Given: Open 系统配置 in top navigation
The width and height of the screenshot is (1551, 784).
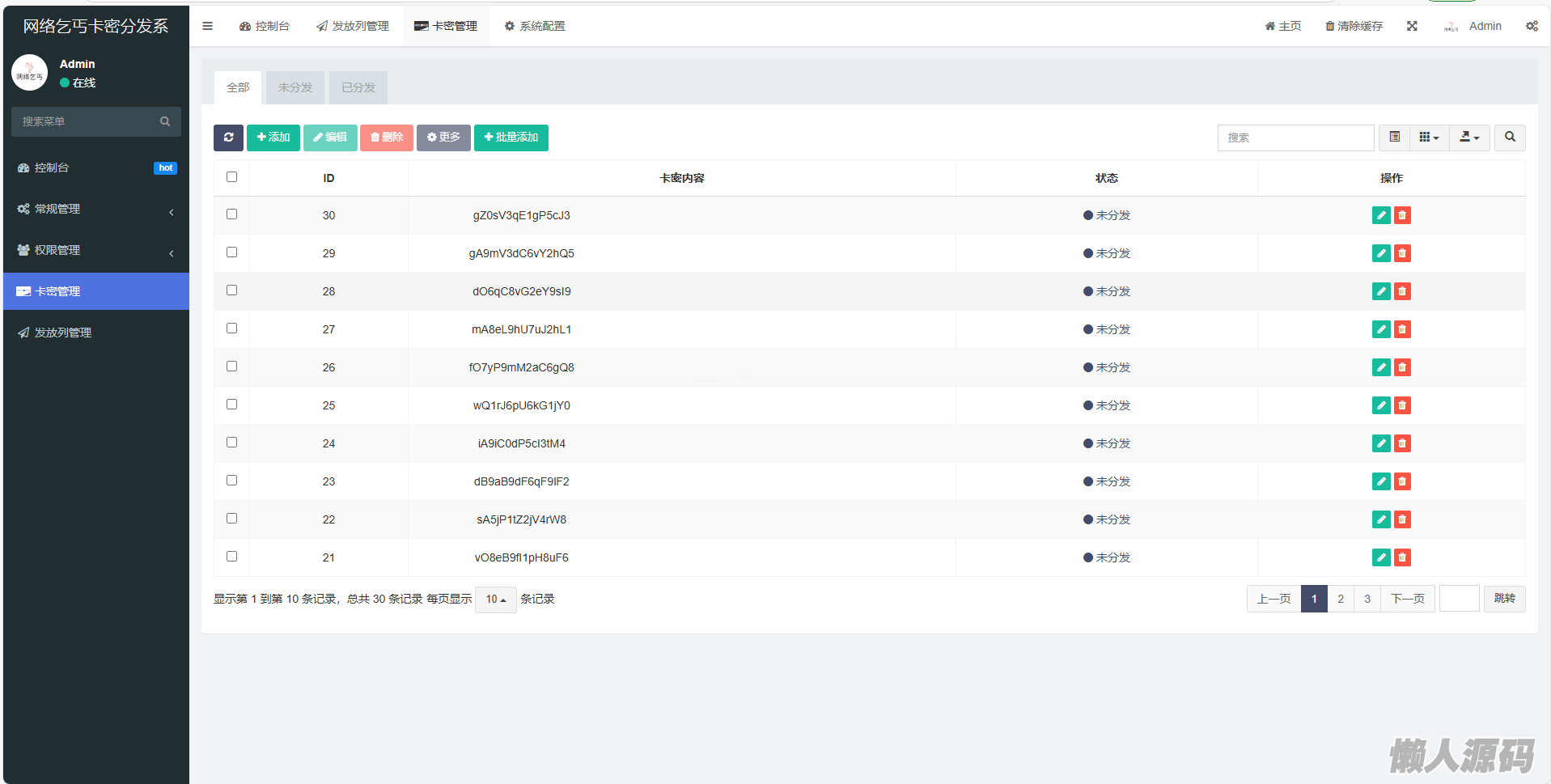Looking at the screenshot, I should point(535,26).
